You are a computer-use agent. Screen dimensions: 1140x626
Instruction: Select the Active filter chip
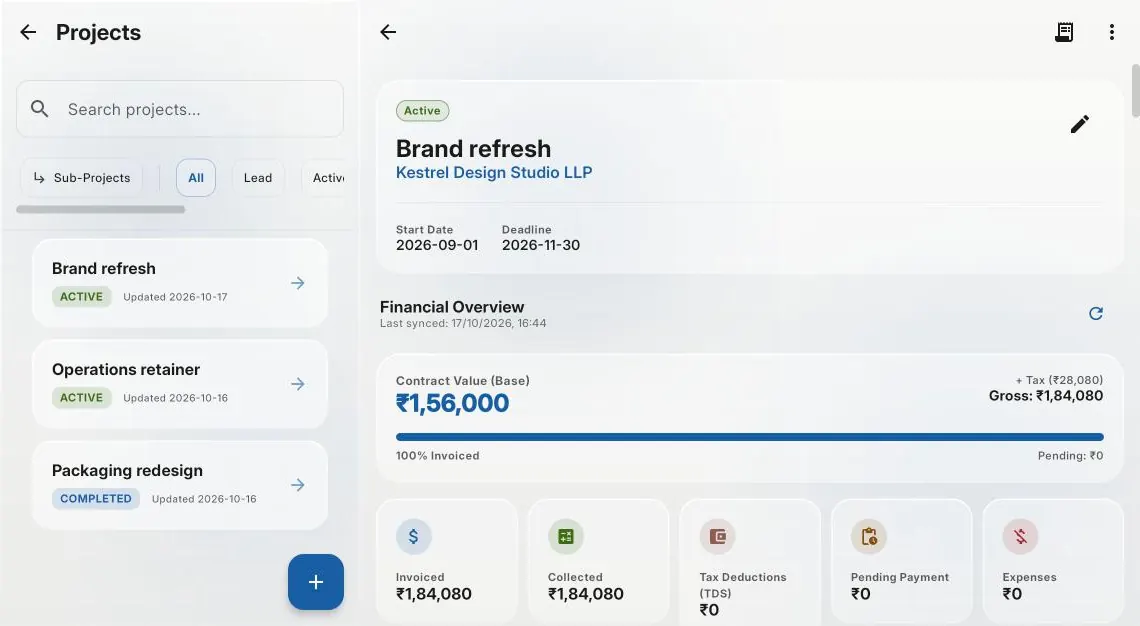click(x=325, y=177)
